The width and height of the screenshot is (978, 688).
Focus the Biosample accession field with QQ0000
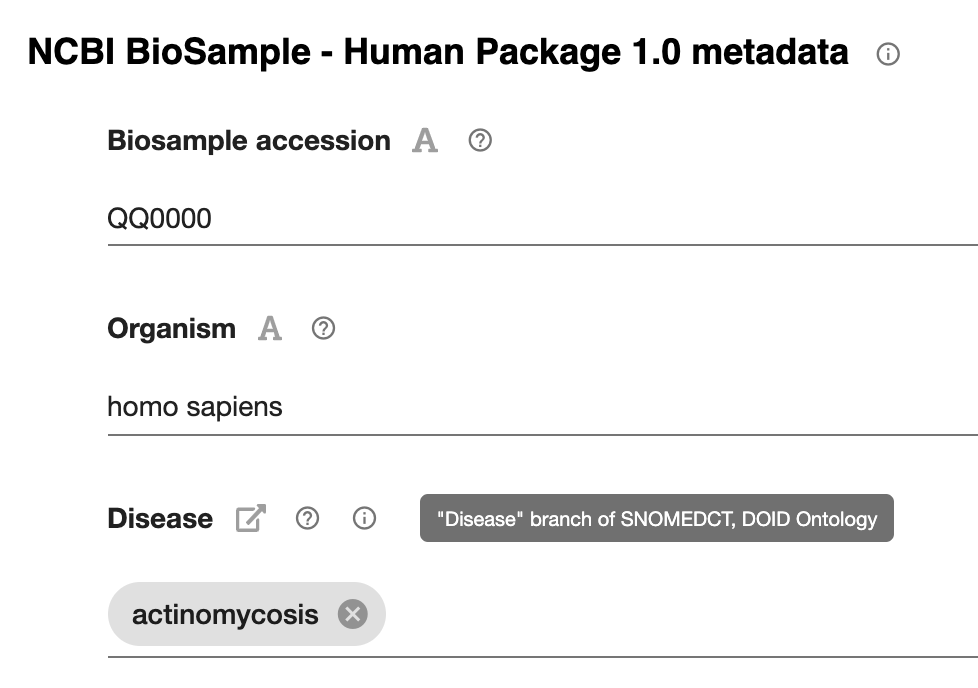543,218
